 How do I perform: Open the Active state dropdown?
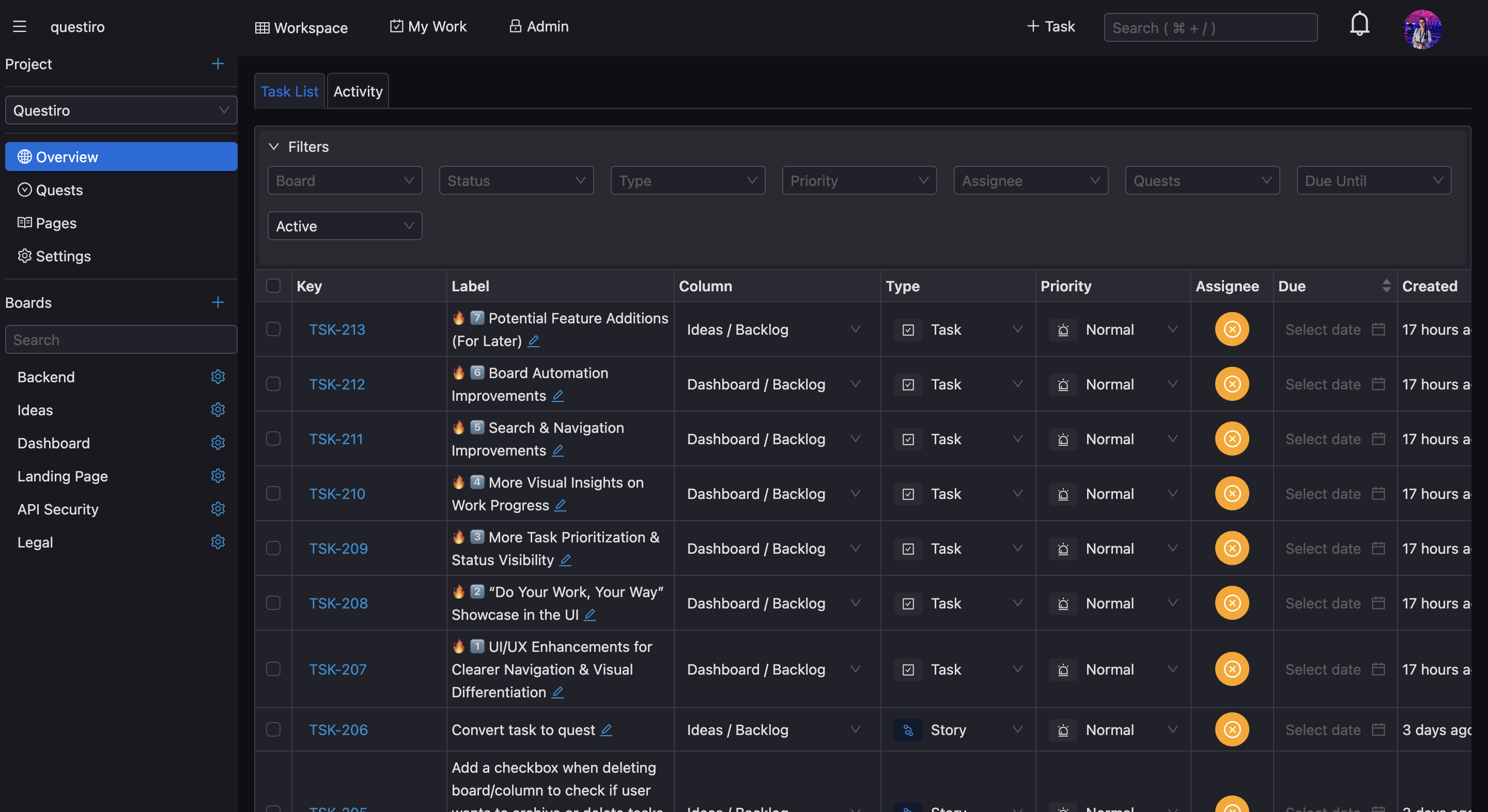[345, 226]
